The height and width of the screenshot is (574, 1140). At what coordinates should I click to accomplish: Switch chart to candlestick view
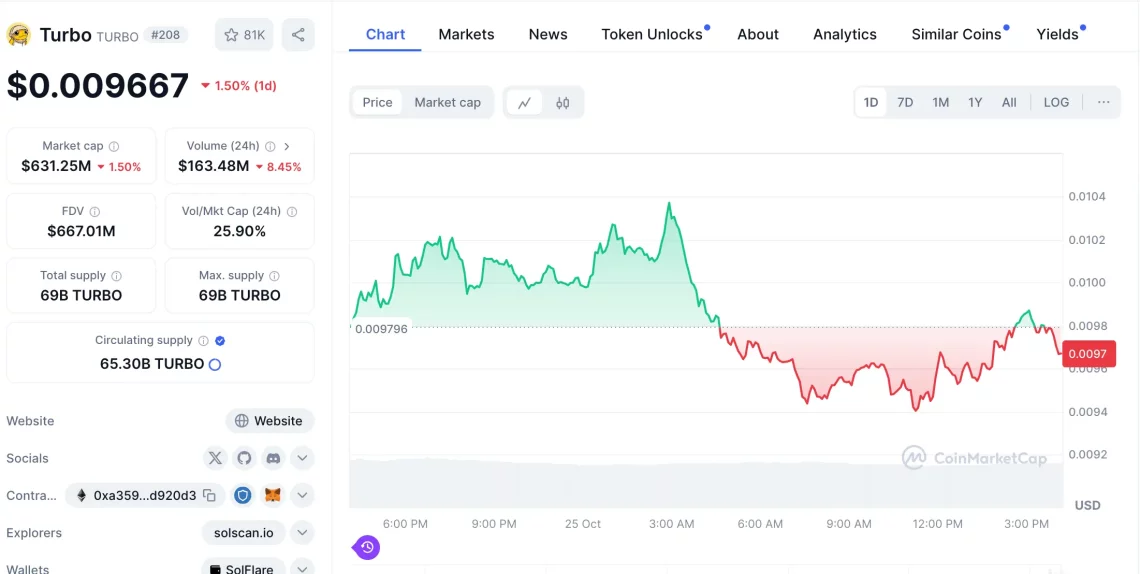562,102
